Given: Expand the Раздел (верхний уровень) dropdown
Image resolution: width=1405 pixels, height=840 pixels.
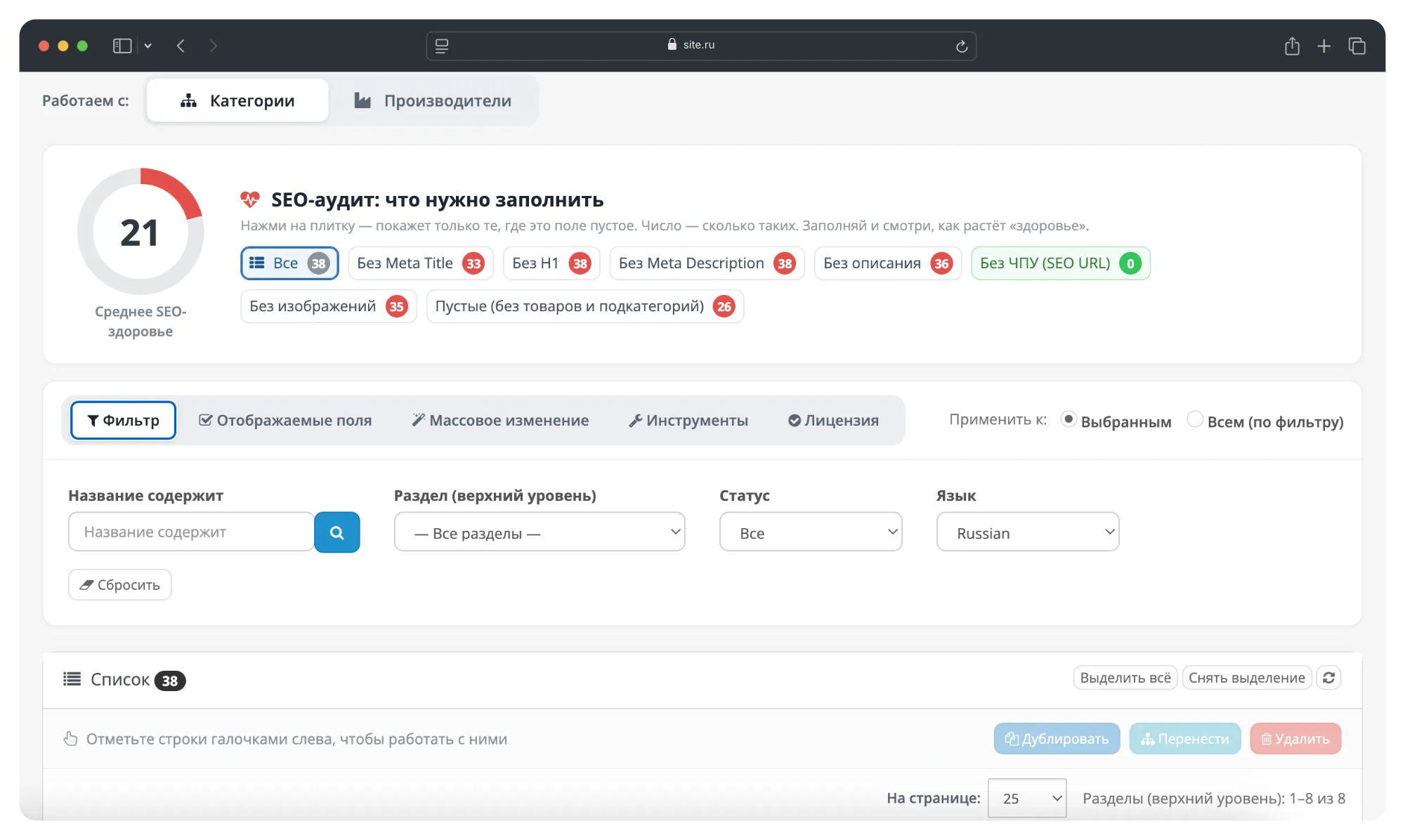Looking at the screenshot, I should click(x=540, y=532).
